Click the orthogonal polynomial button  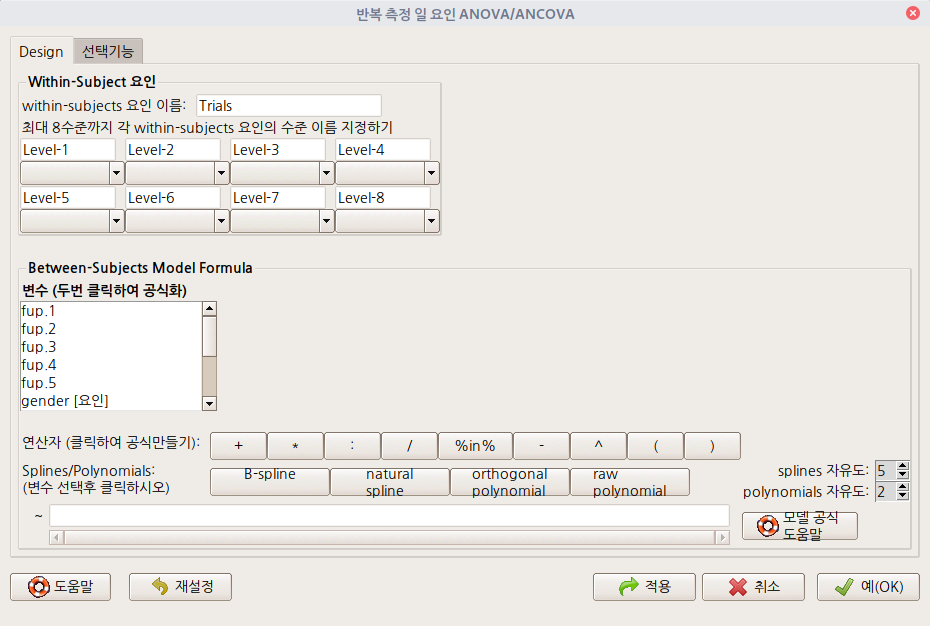pyautogui.click(x=509, y=482)
